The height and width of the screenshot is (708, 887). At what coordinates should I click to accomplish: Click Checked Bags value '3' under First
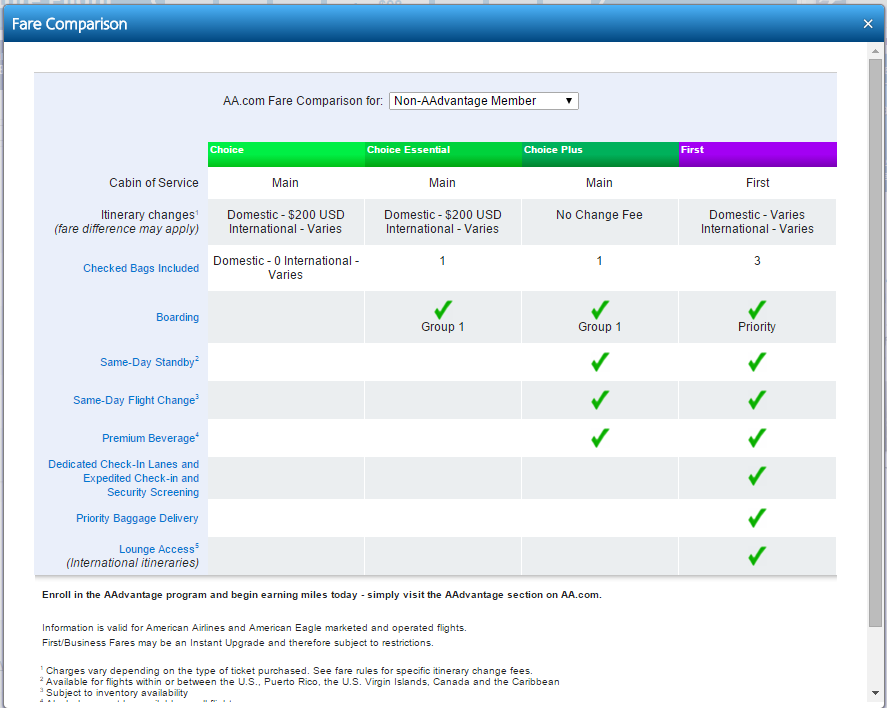[757, 261]
